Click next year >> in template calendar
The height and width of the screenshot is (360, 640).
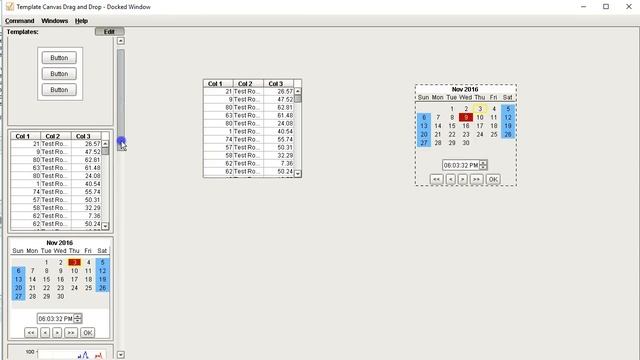click(71, 333)
